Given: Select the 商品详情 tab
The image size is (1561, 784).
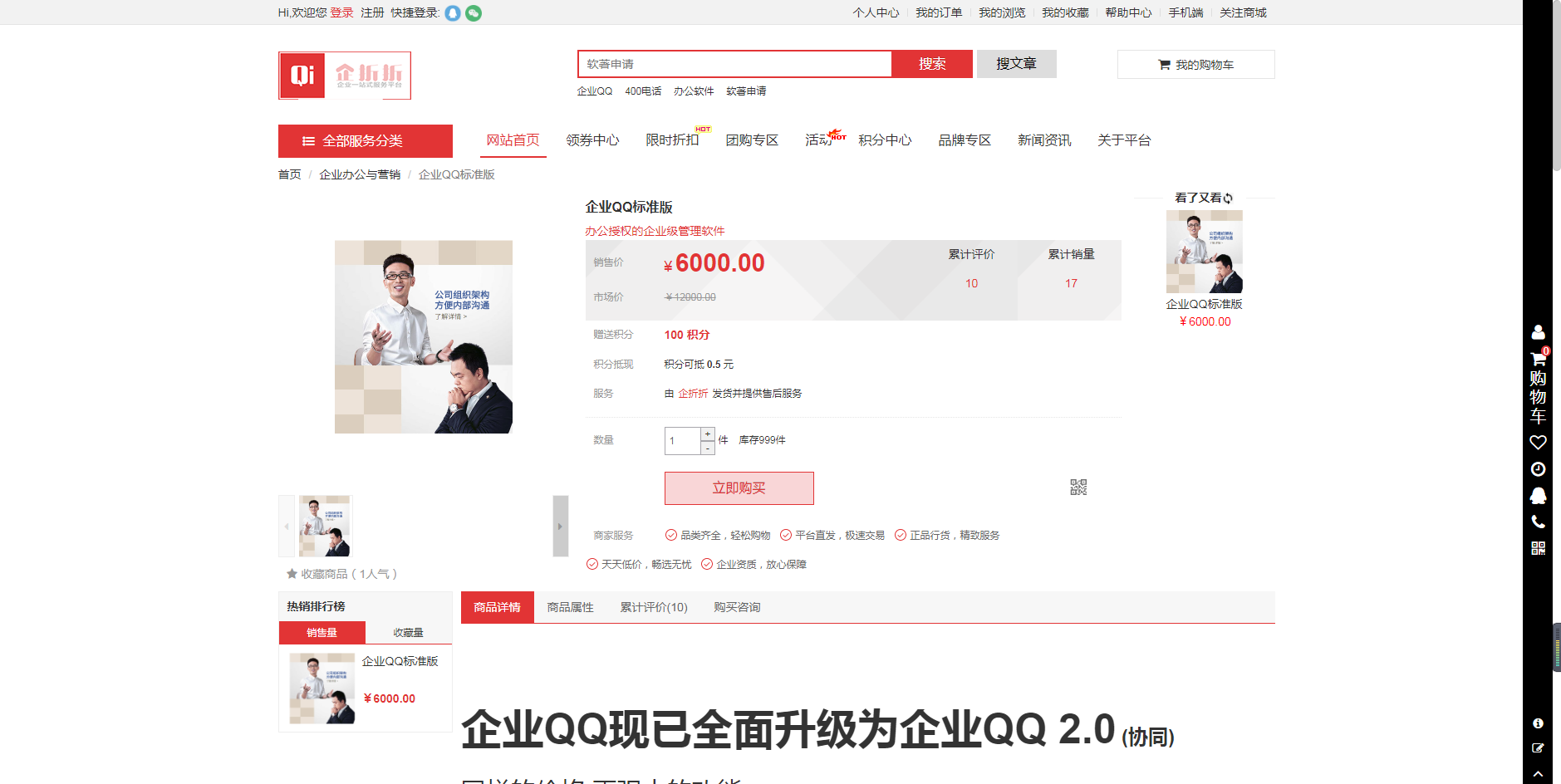Looking at the screenshot, I should pyautogui.click(x=497, y=608).
